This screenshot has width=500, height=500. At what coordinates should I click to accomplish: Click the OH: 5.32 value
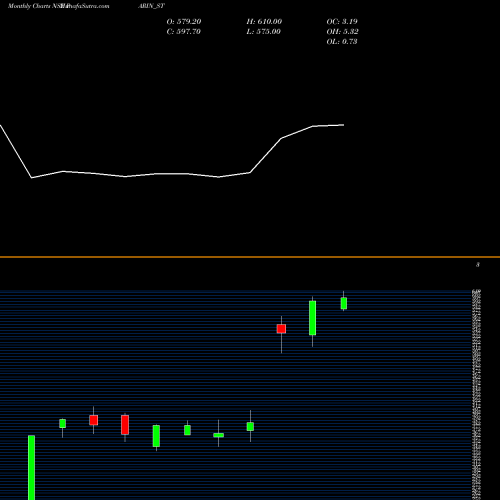click(342, 32)
